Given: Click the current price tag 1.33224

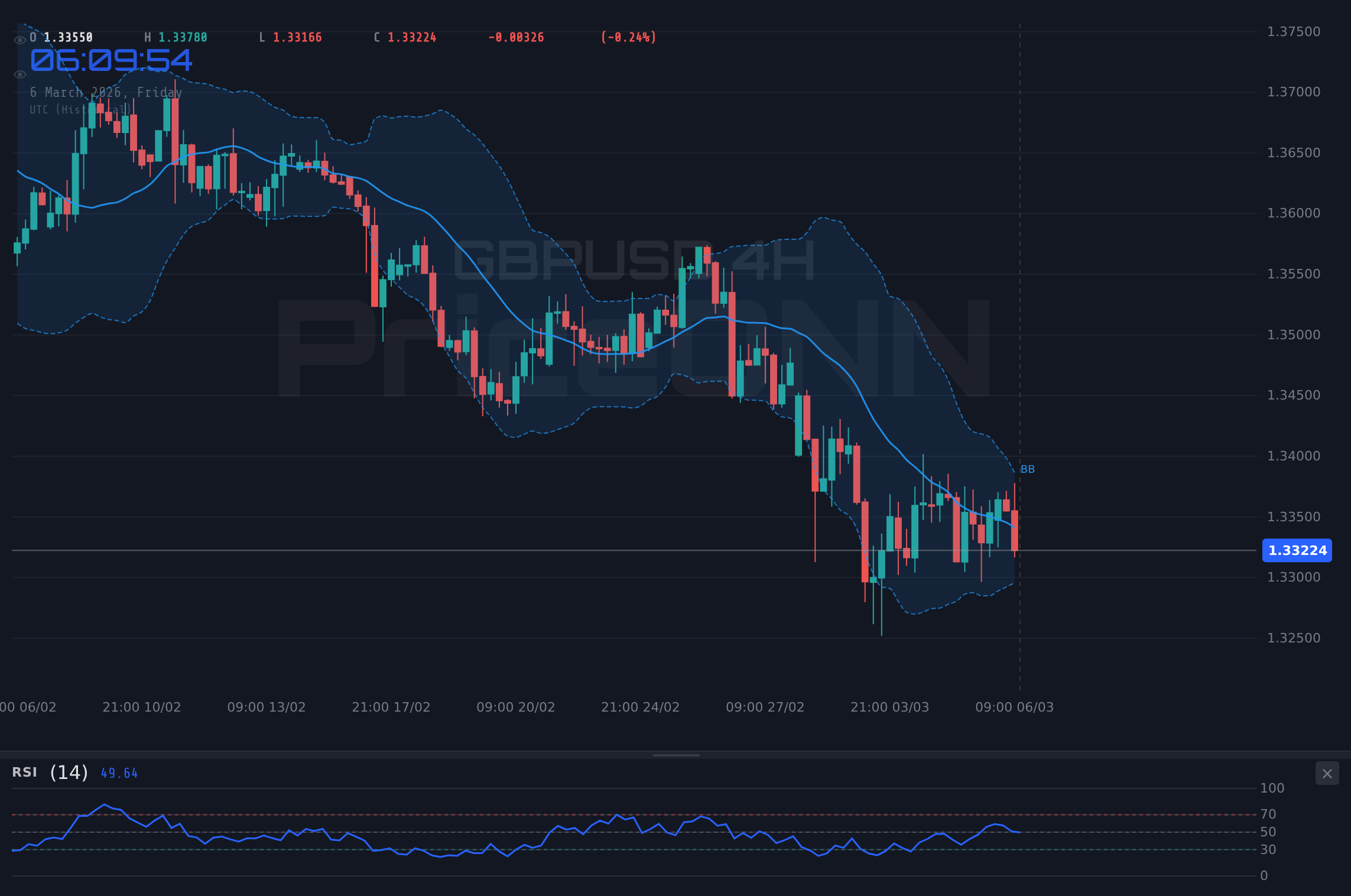Looking at the screenshot, I should 1297,550.
